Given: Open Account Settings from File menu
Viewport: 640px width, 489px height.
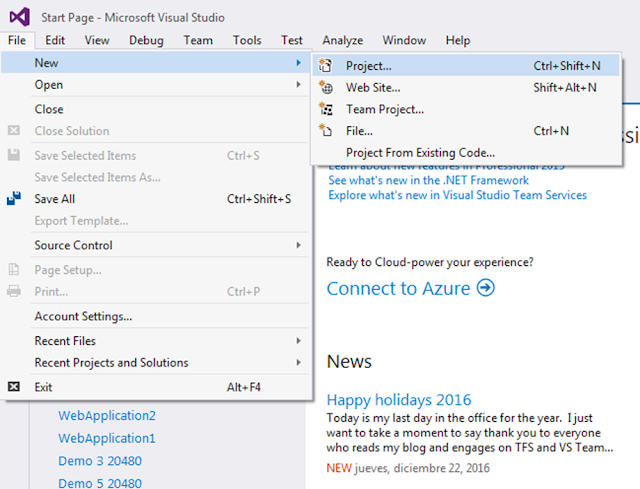Looking at the screenshot, I should pyautogui.click(x=155, y=316).
